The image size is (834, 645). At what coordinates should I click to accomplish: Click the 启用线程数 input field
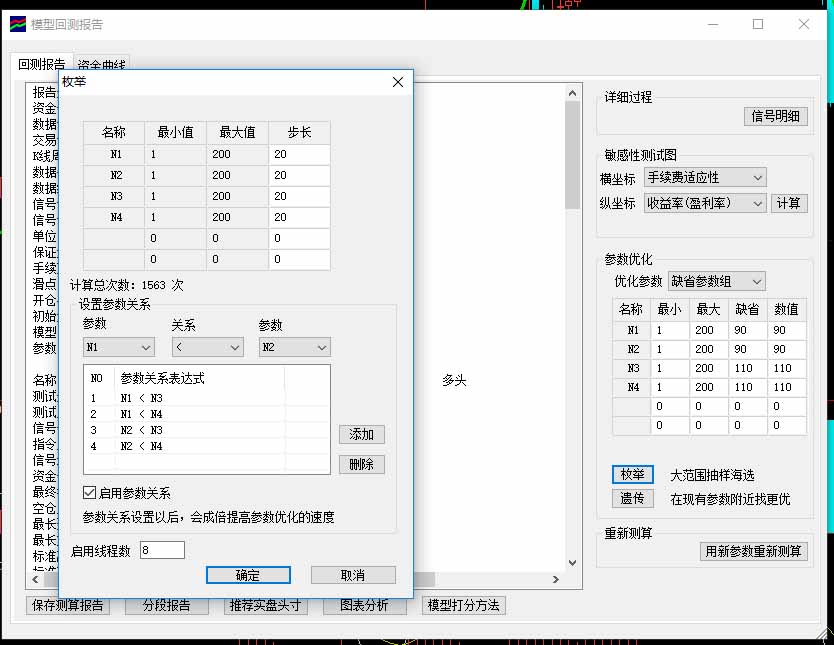click(x=162, y=550)
